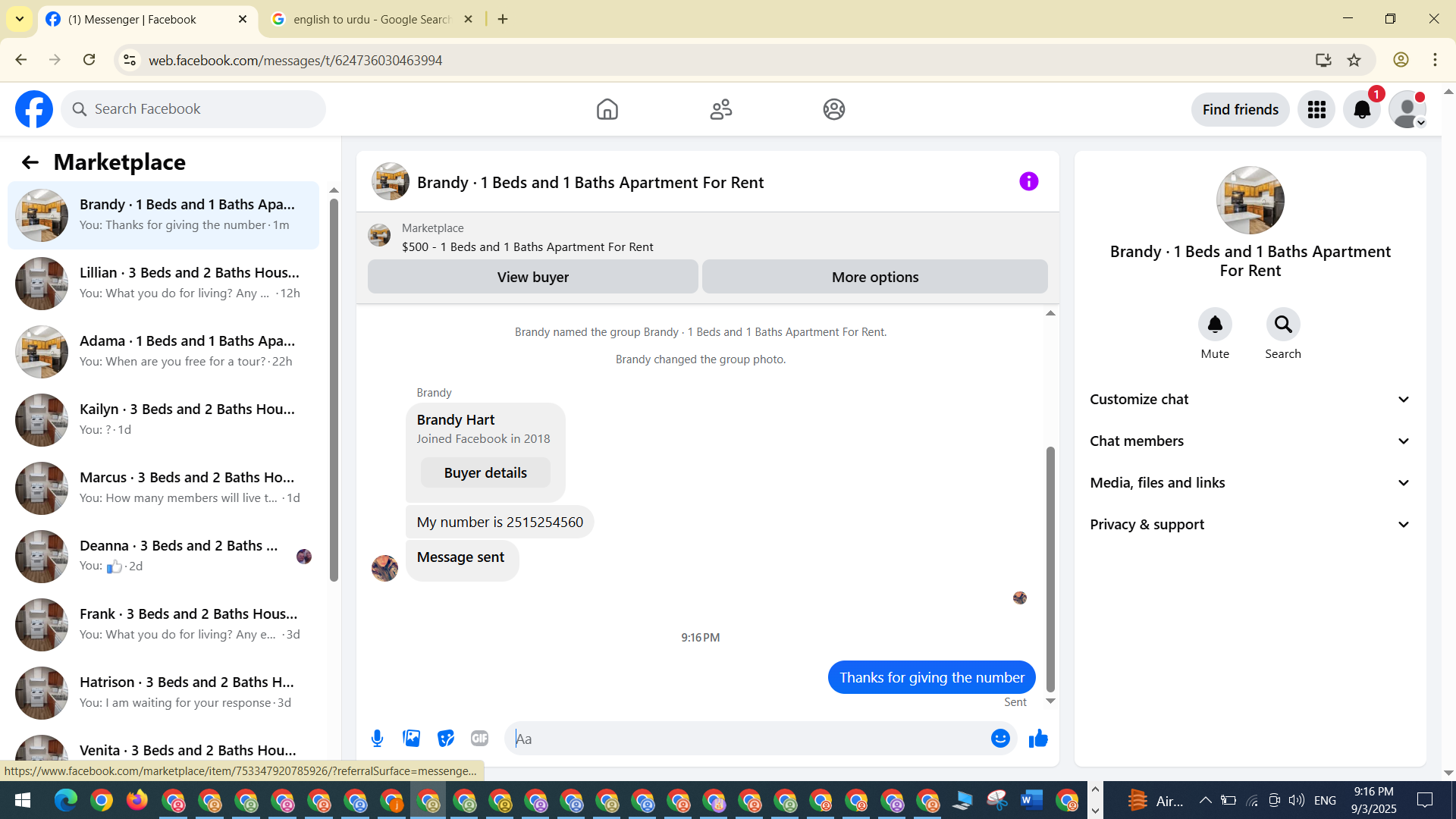
Task: Navigate back with the browser back arrow
Action: click(21, 60)
